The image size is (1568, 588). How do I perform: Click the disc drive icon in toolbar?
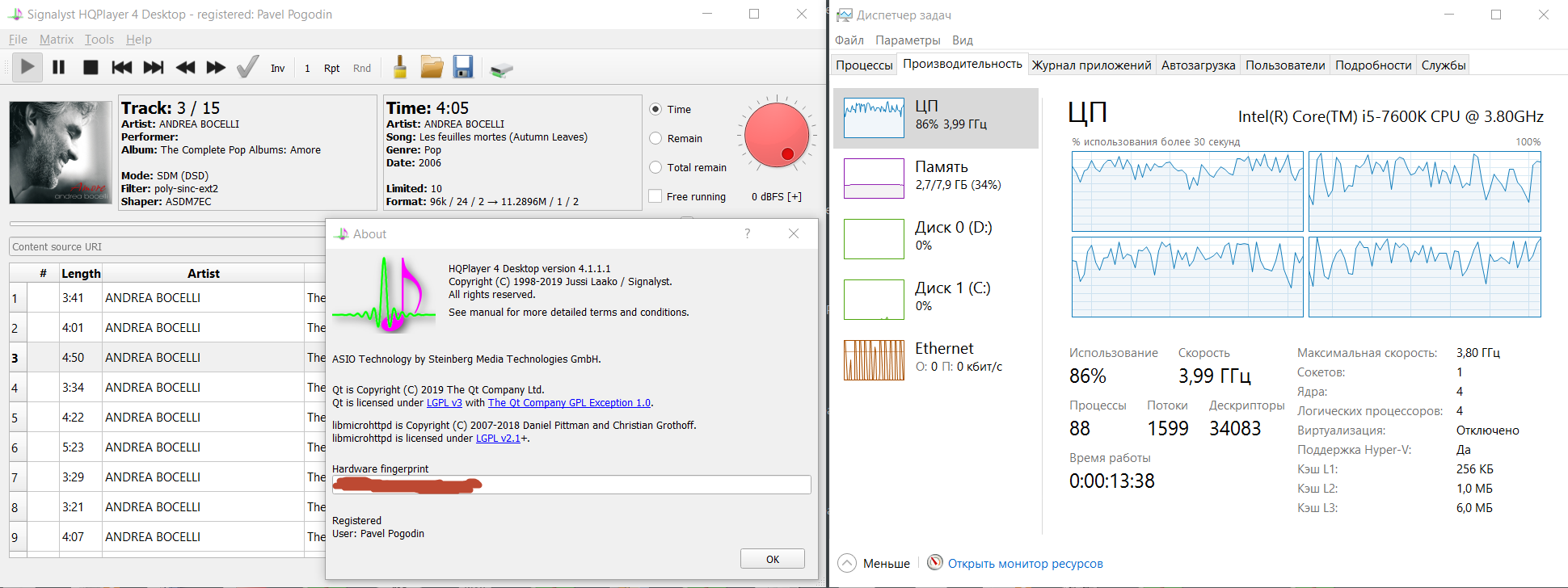coord(502,69)
